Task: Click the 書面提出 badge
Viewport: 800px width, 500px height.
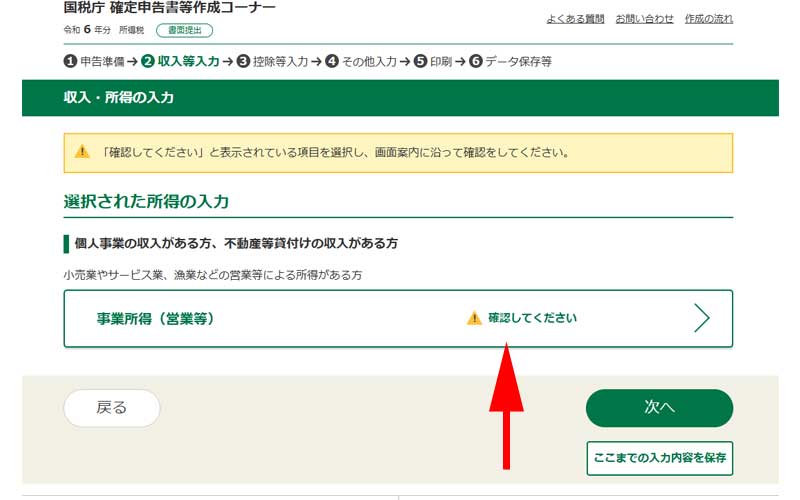Action: [x=184, y=31]
